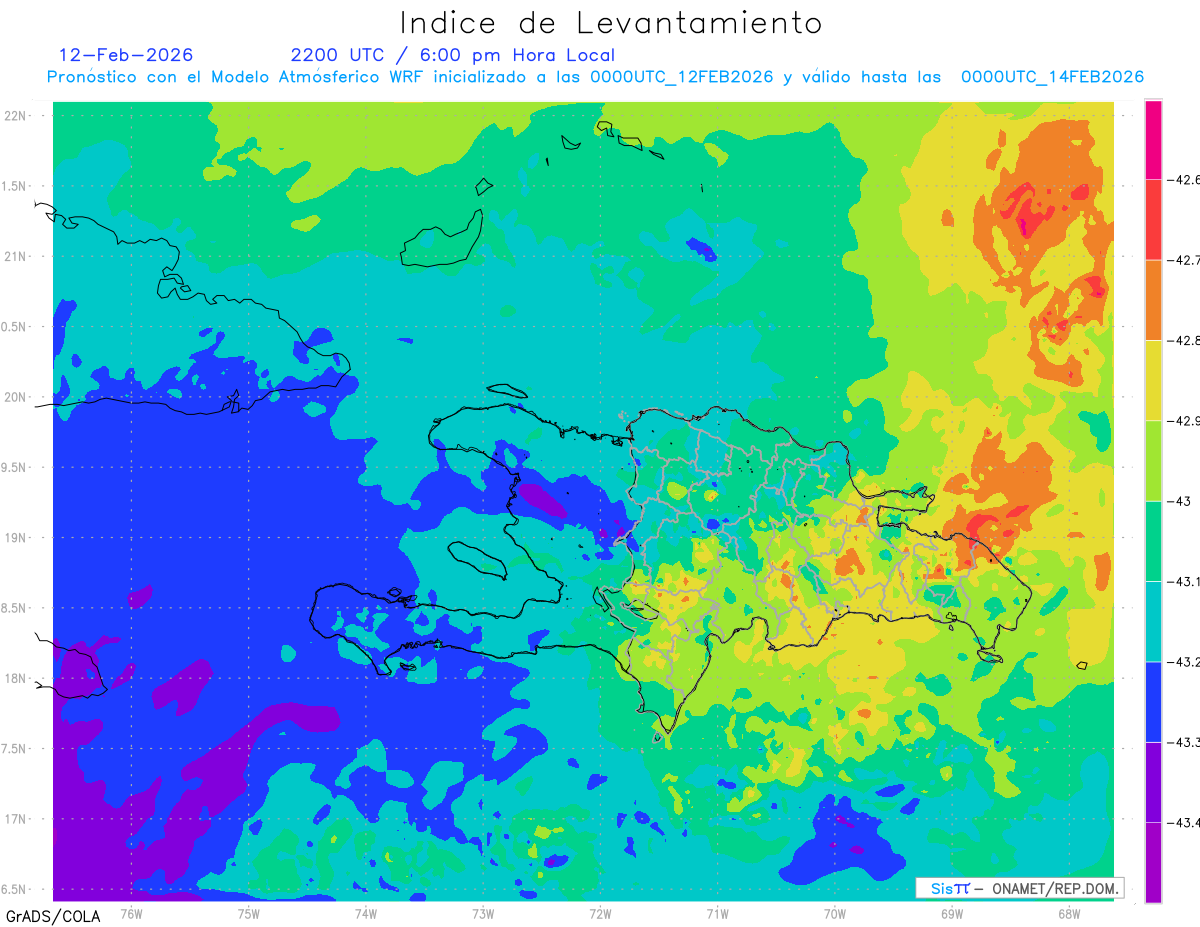This screenshot has height=927, width=1200.
Task: Pick the yellow swatch between -42.8 and -42.9
Action: click(x=1153, y=380)
